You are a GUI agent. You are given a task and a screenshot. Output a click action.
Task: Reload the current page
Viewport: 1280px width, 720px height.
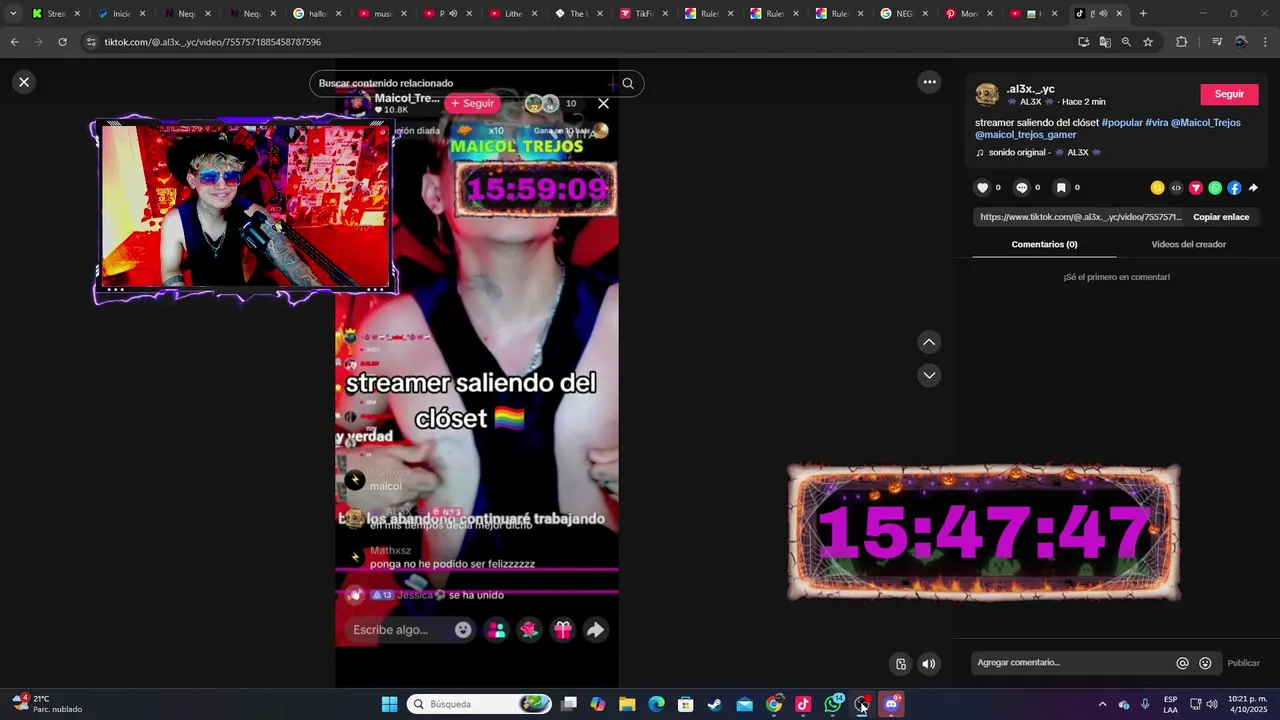62,42
